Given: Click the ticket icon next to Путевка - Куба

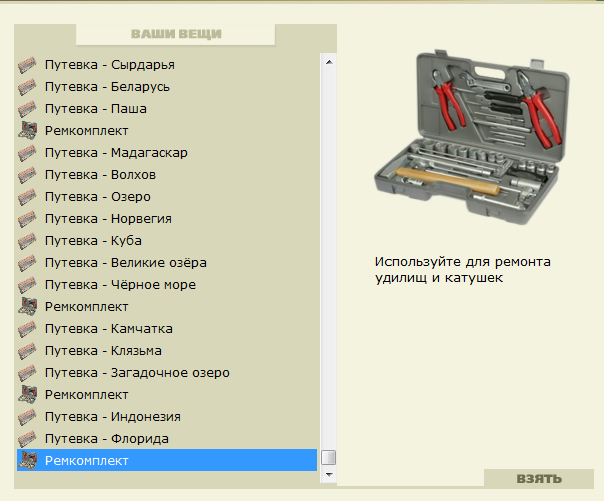Looking at the screenshot, I should coord(28,241).
